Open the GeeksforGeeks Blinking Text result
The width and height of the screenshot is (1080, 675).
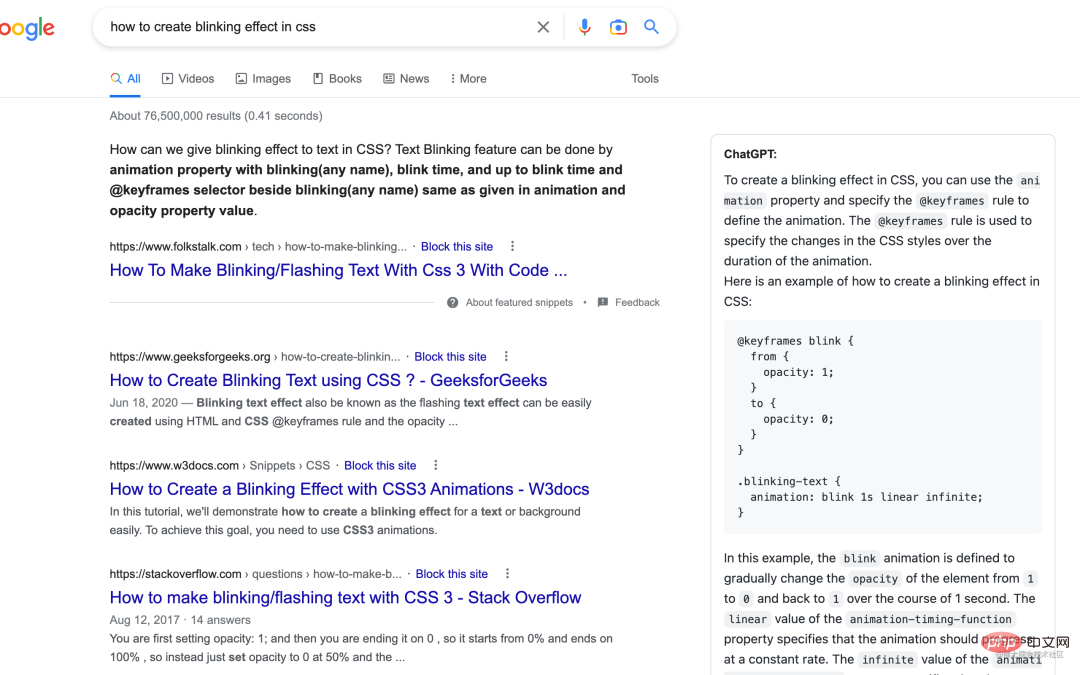click(x=328, y=380)
